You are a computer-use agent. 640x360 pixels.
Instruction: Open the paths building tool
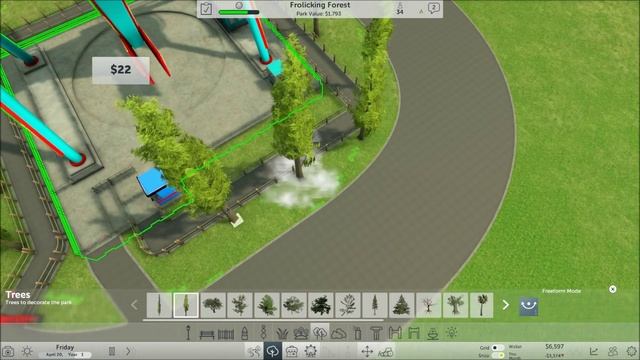pos(254,351)
